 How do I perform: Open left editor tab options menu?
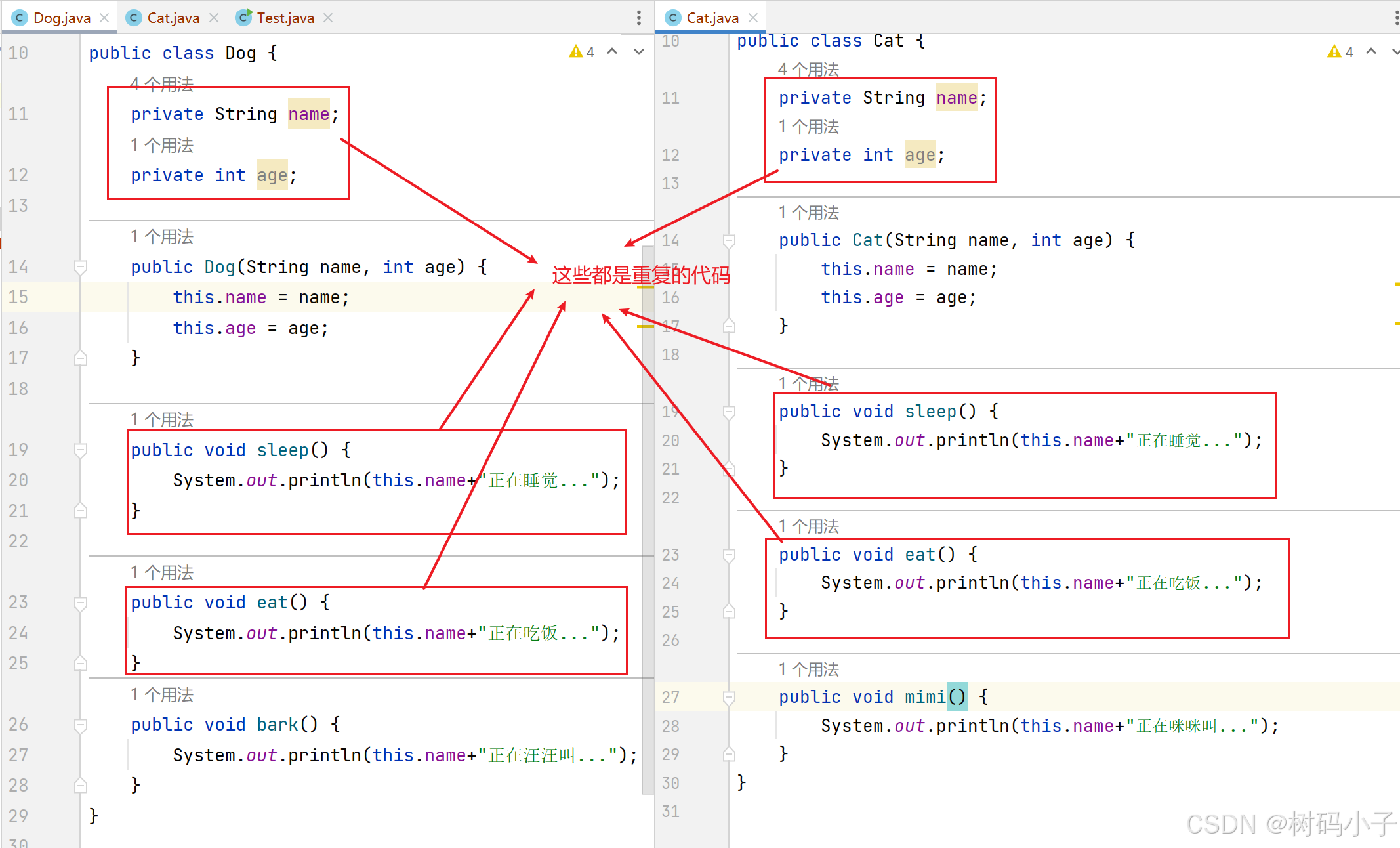tap(638, 18)
